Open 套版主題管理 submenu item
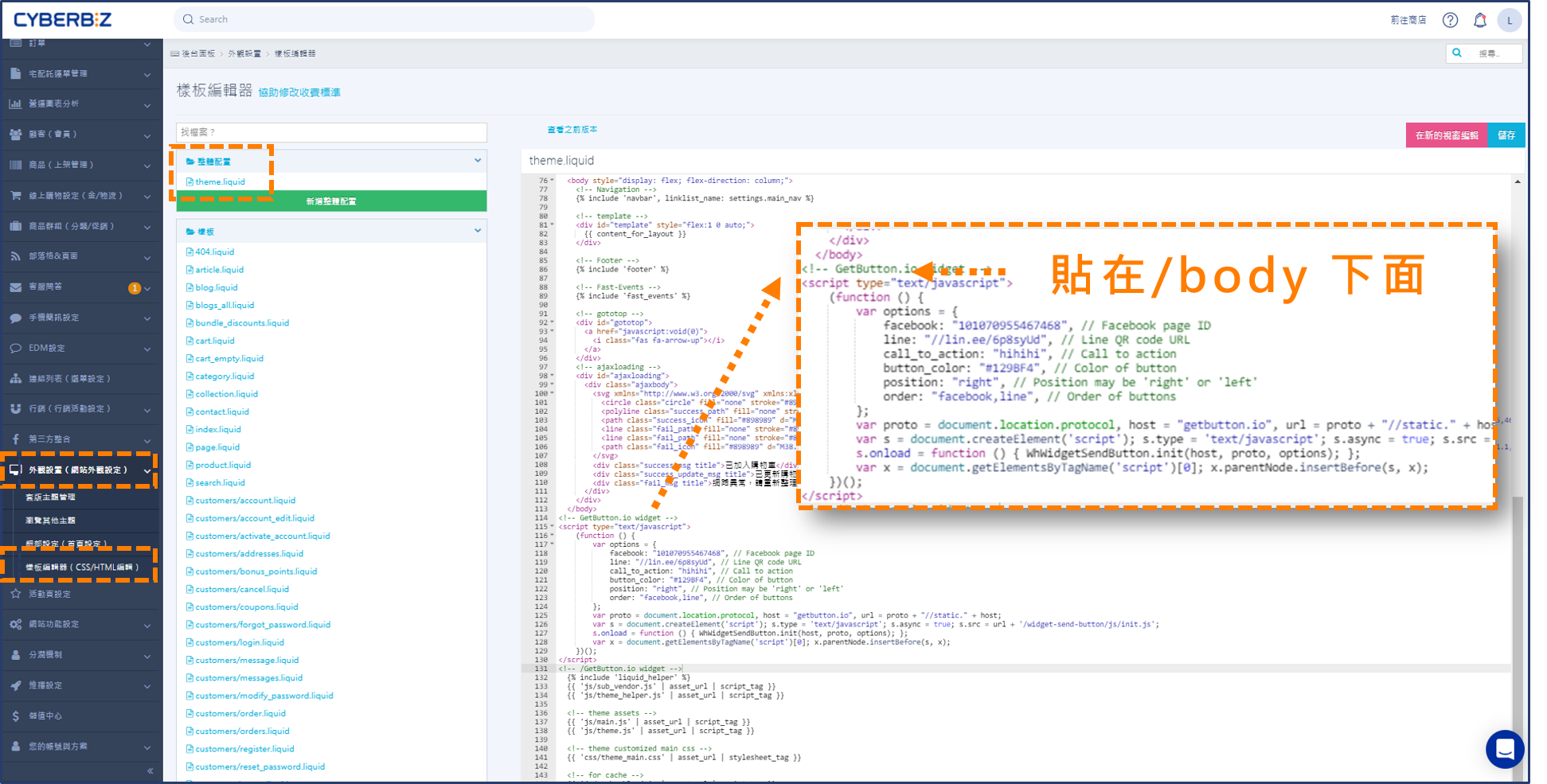This screenshot has height=784, width=1547. pos(50,497)
